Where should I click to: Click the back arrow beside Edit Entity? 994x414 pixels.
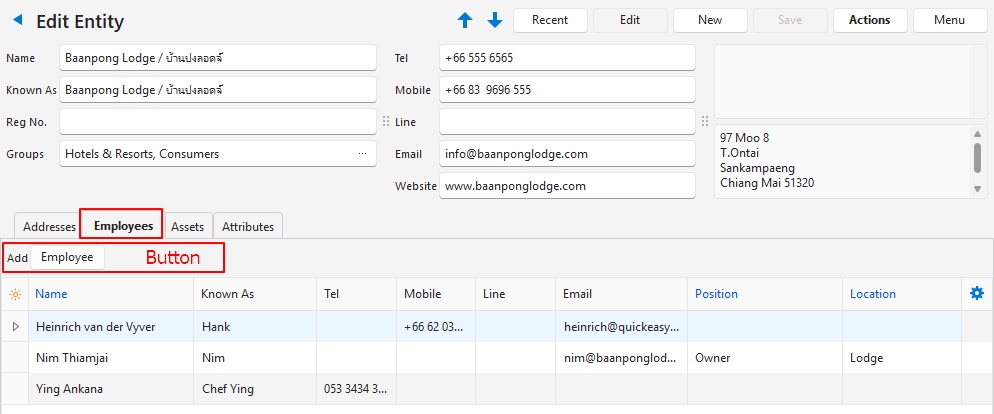pos(18,20)
